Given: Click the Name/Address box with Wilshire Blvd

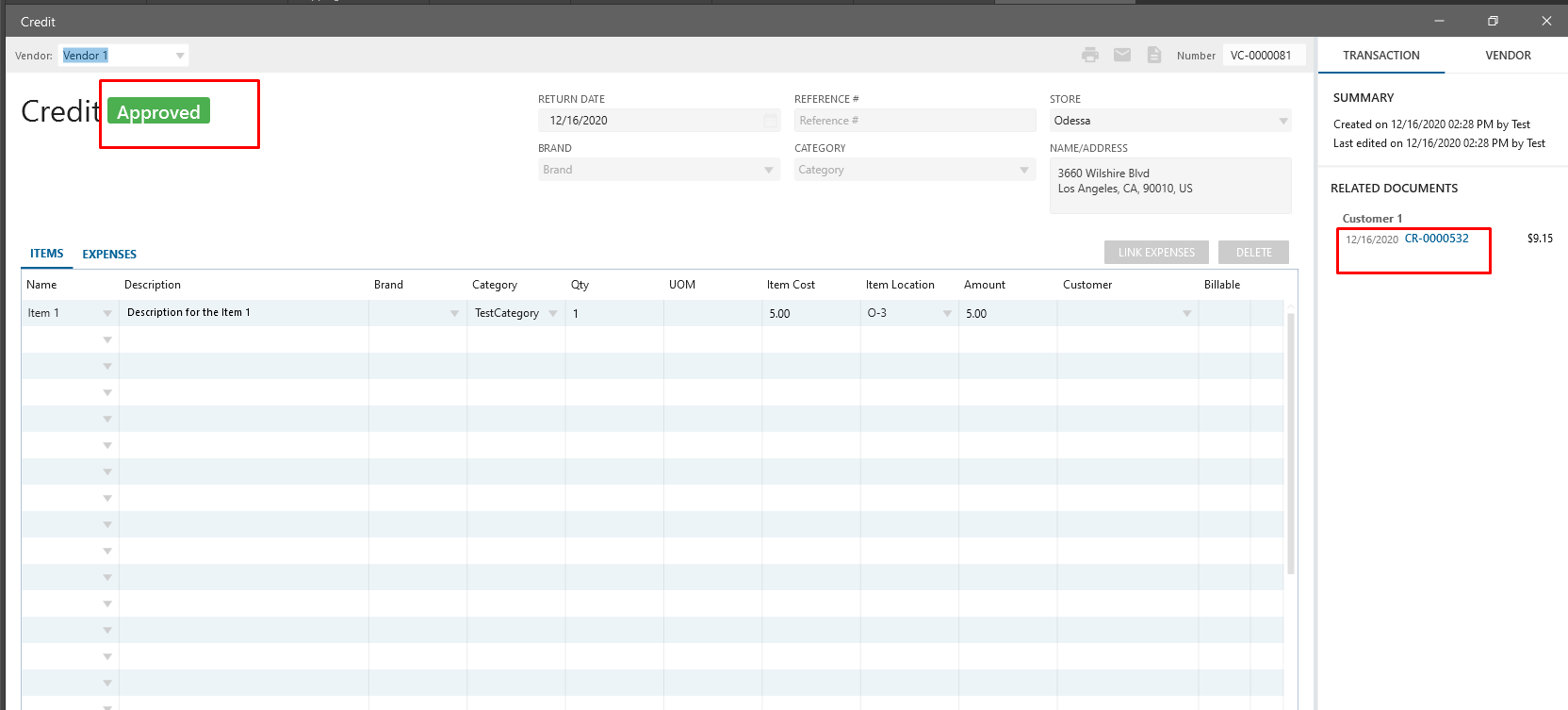Looking at the screenshot, I should point(1170,185).
